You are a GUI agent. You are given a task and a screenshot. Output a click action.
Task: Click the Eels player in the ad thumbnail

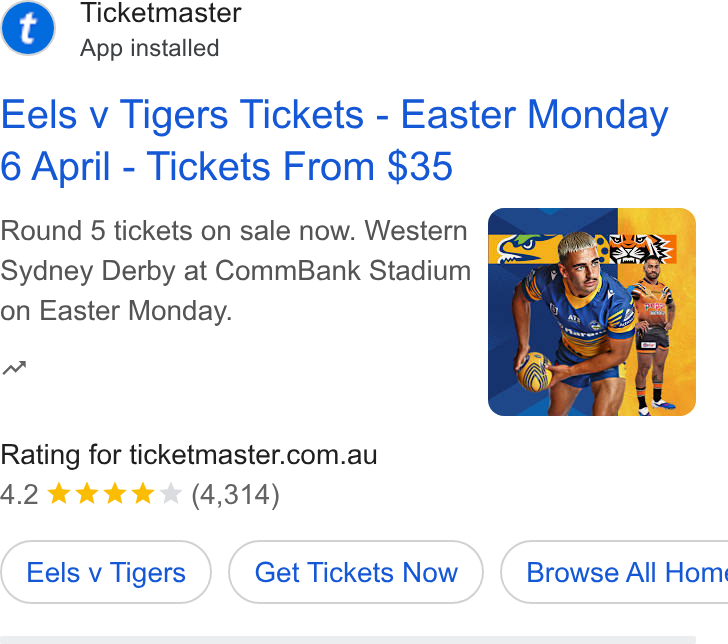[574, 325]
